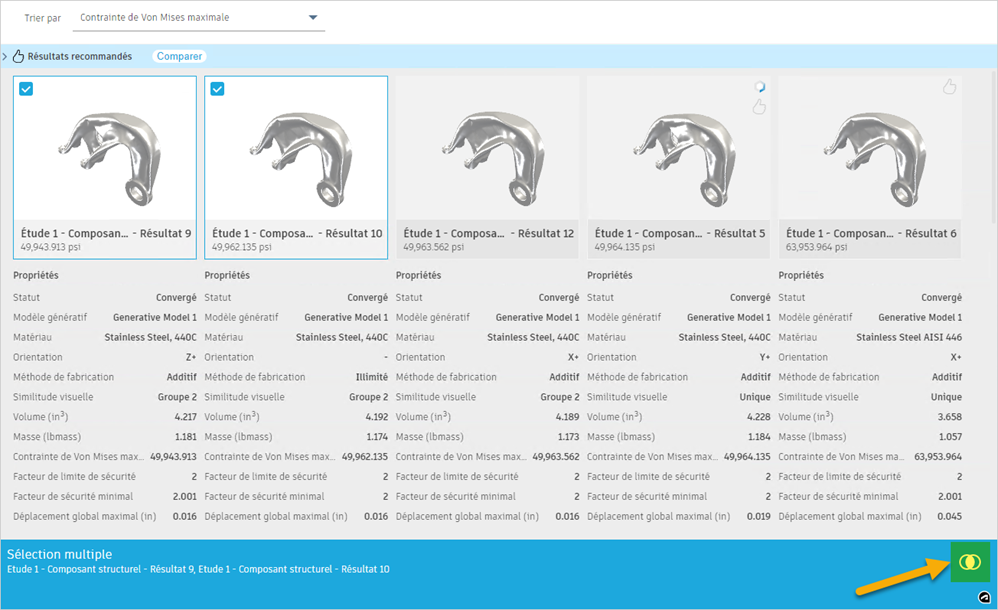
Task: Click the Comparer button
Action: (x=179, y=56)
